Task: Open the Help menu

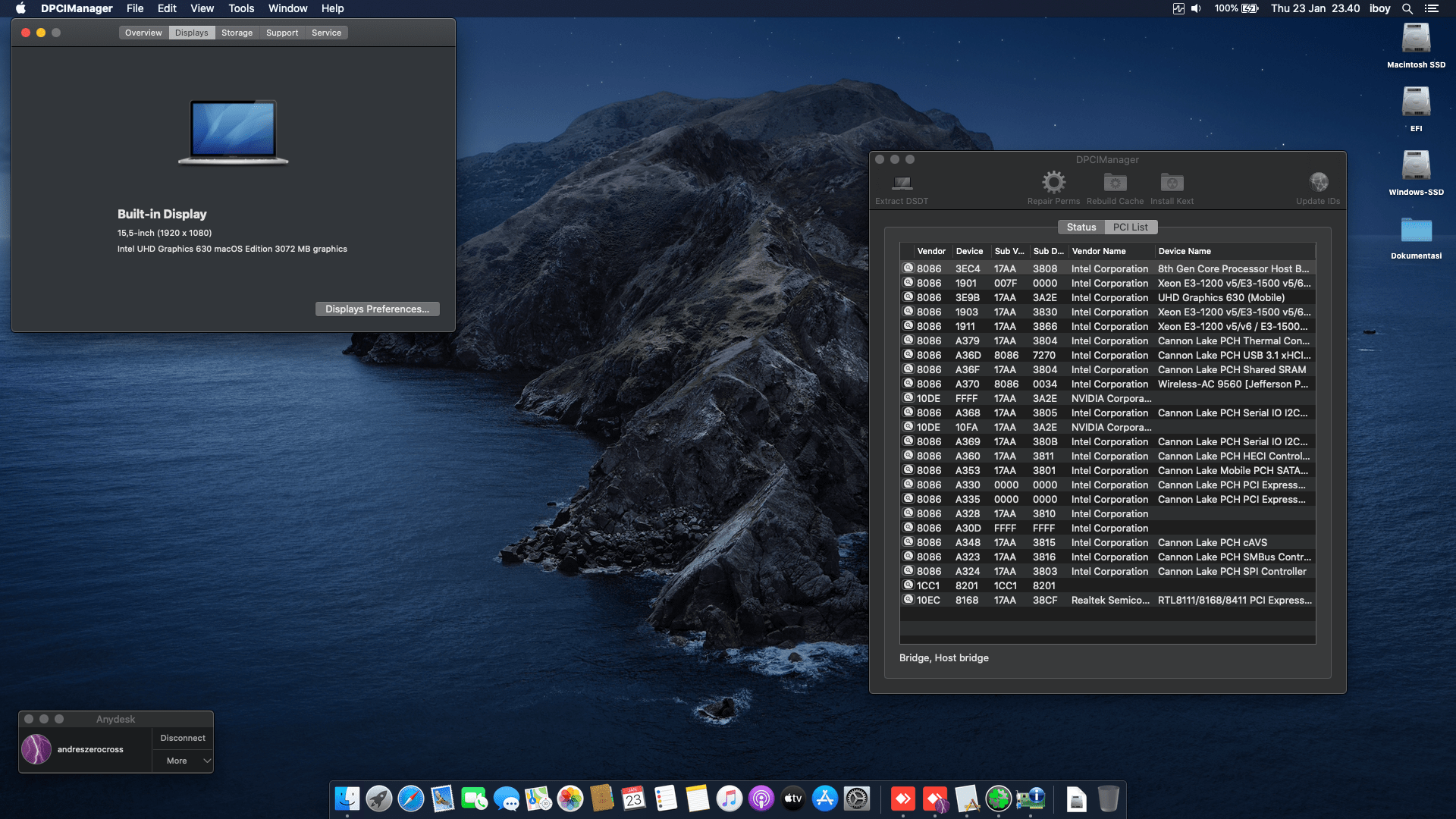Action: tap(332, 8)
